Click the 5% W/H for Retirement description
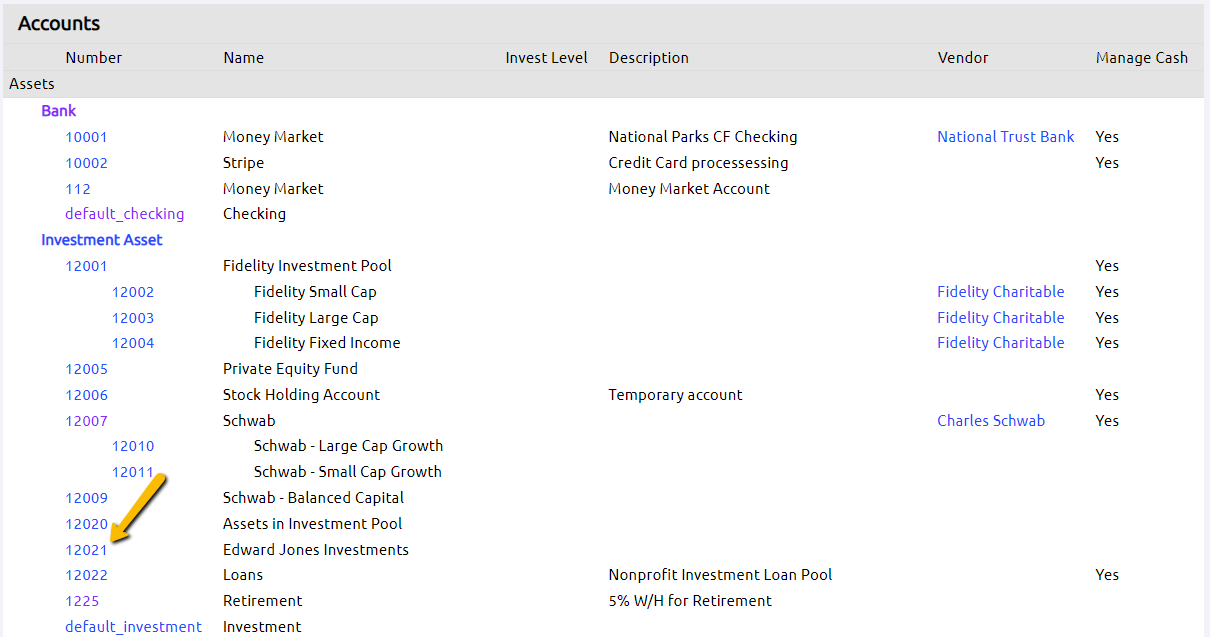This screenshot has height=637, width=1210. pyautogui.click(x=690, y=601)
